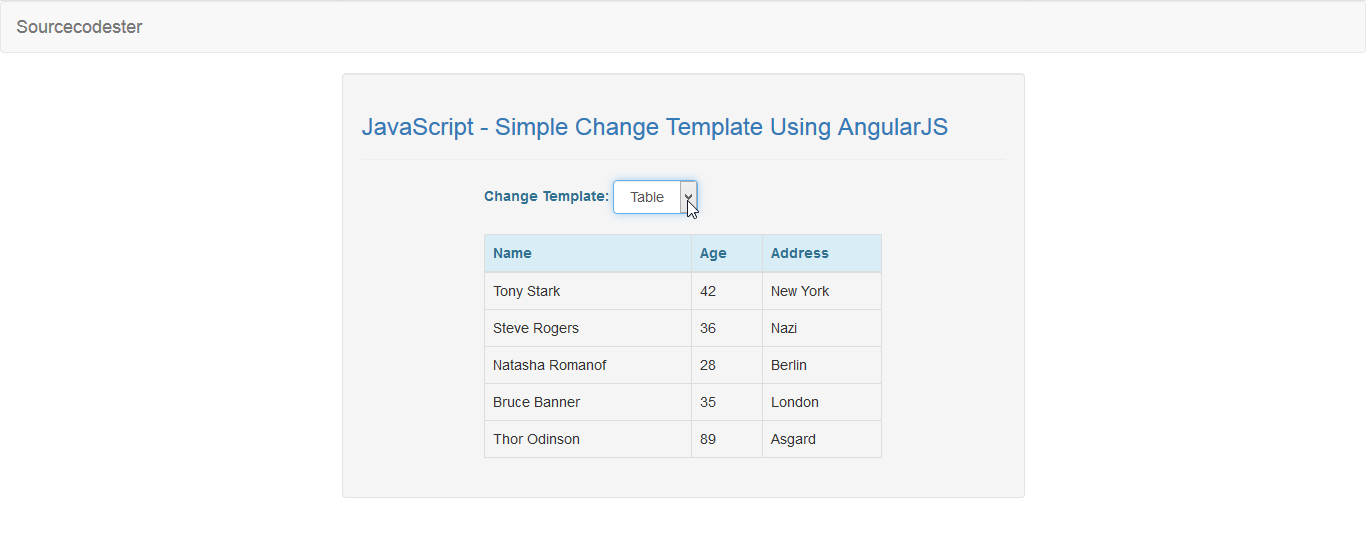
Task: Click the page heading about AngularJS template
Action: [655, 127]
